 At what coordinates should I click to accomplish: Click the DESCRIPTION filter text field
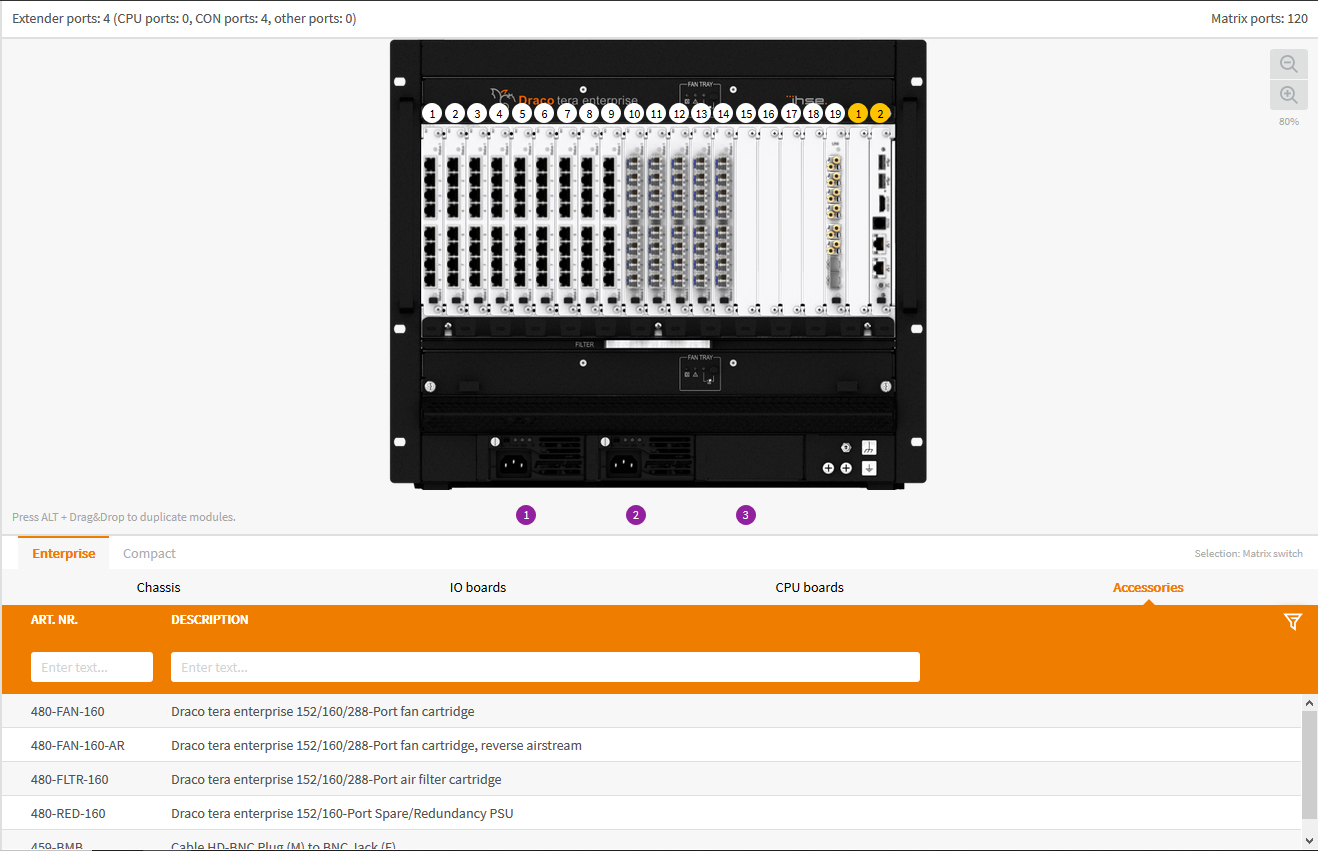(x=545, y=667)
